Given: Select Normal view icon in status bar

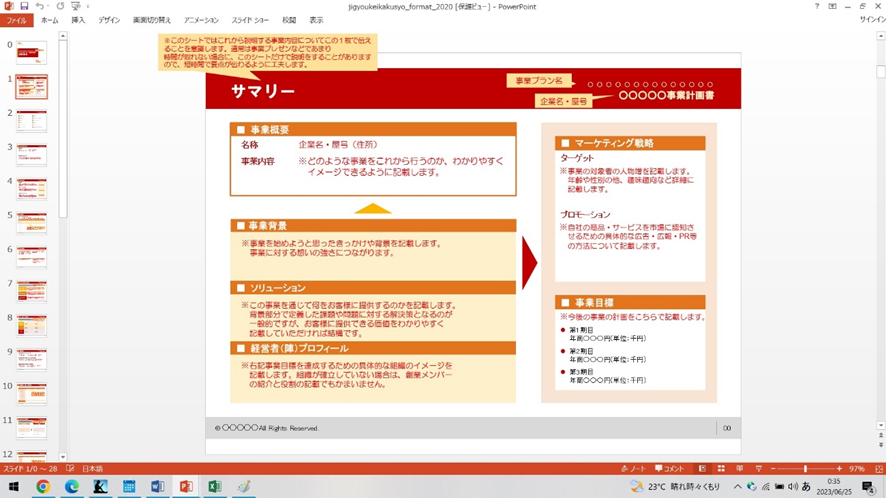Looking at the screenshot, I should pos(702,468).
